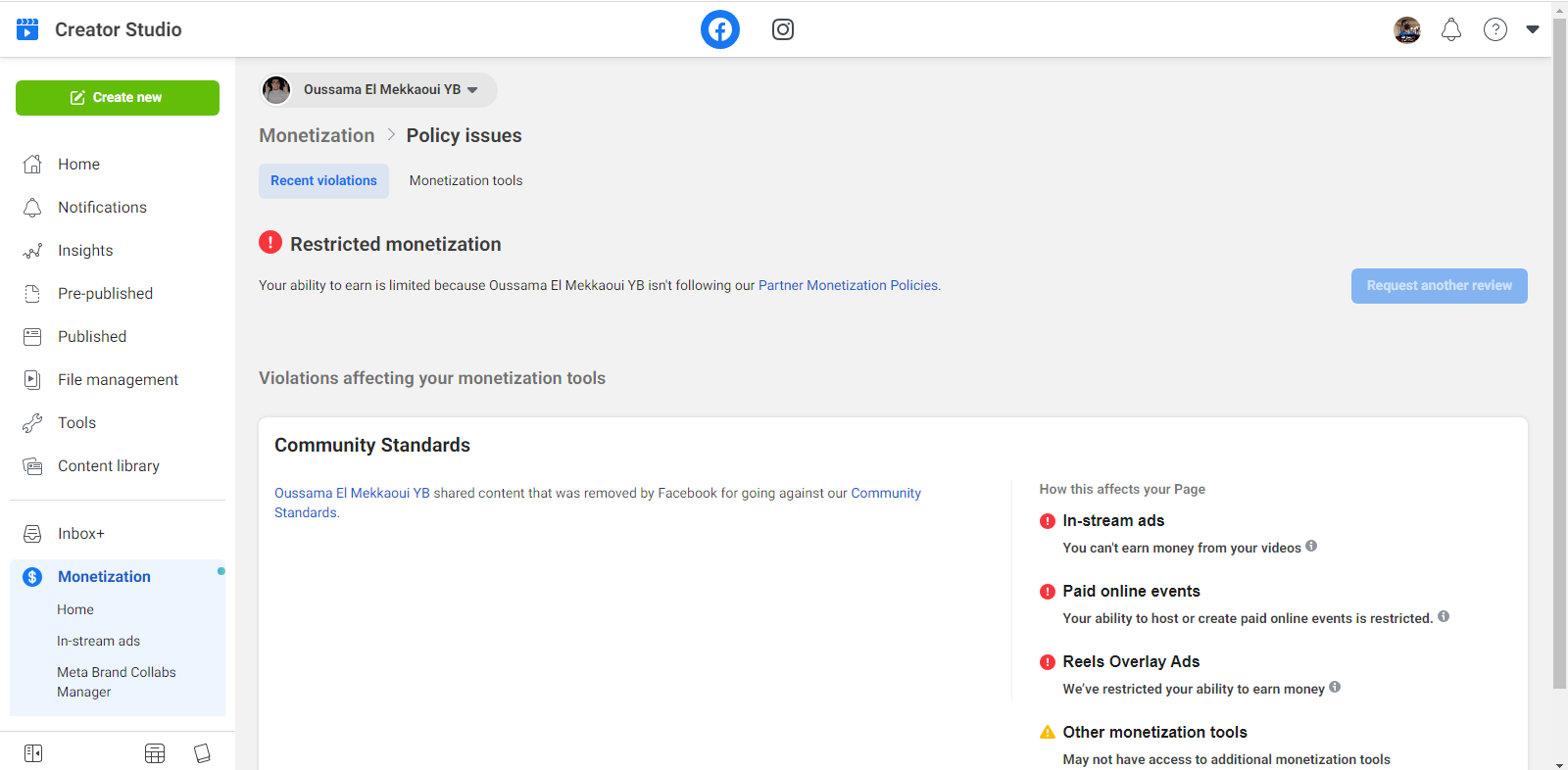Switch to the Monetization tools tab
The height and width of the screenshot is (770, 1568).
[x=465, y=181]
